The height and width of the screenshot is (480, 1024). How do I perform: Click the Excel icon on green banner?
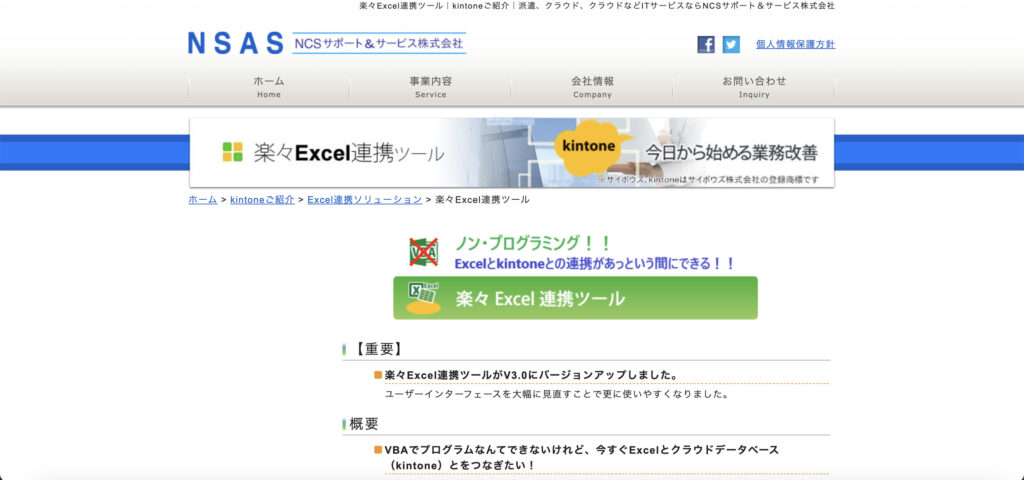423,298
